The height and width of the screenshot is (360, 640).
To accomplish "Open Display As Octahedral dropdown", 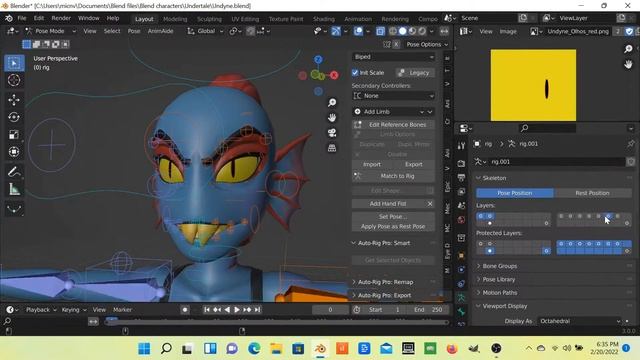I will click(580, 321).
